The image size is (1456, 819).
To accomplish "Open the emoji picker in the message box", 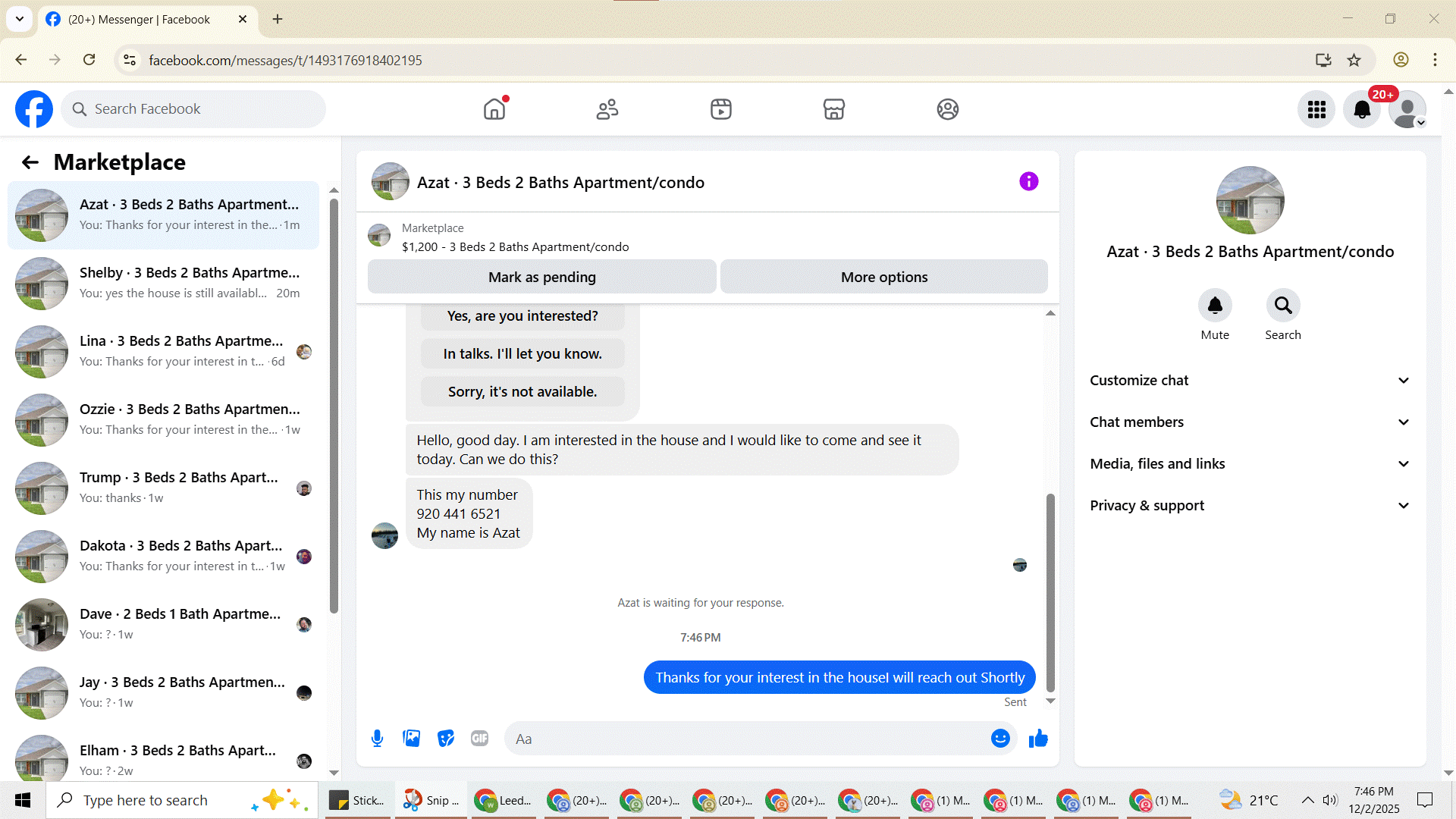I will point(1000,739).
